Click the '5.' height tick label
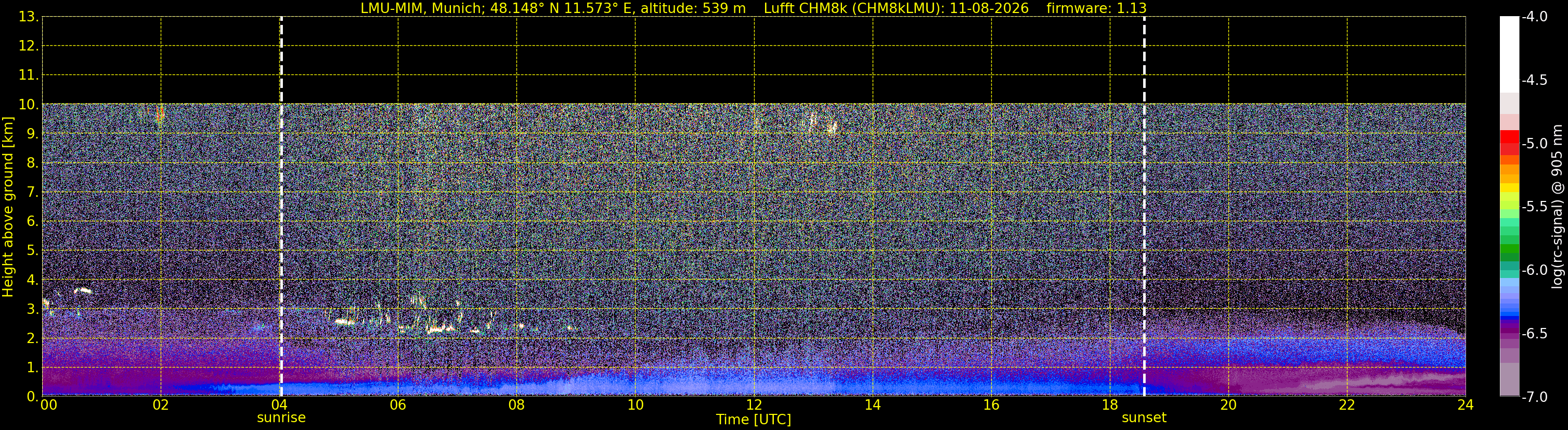Screen dimensions: 1568x430 point(32,251)
